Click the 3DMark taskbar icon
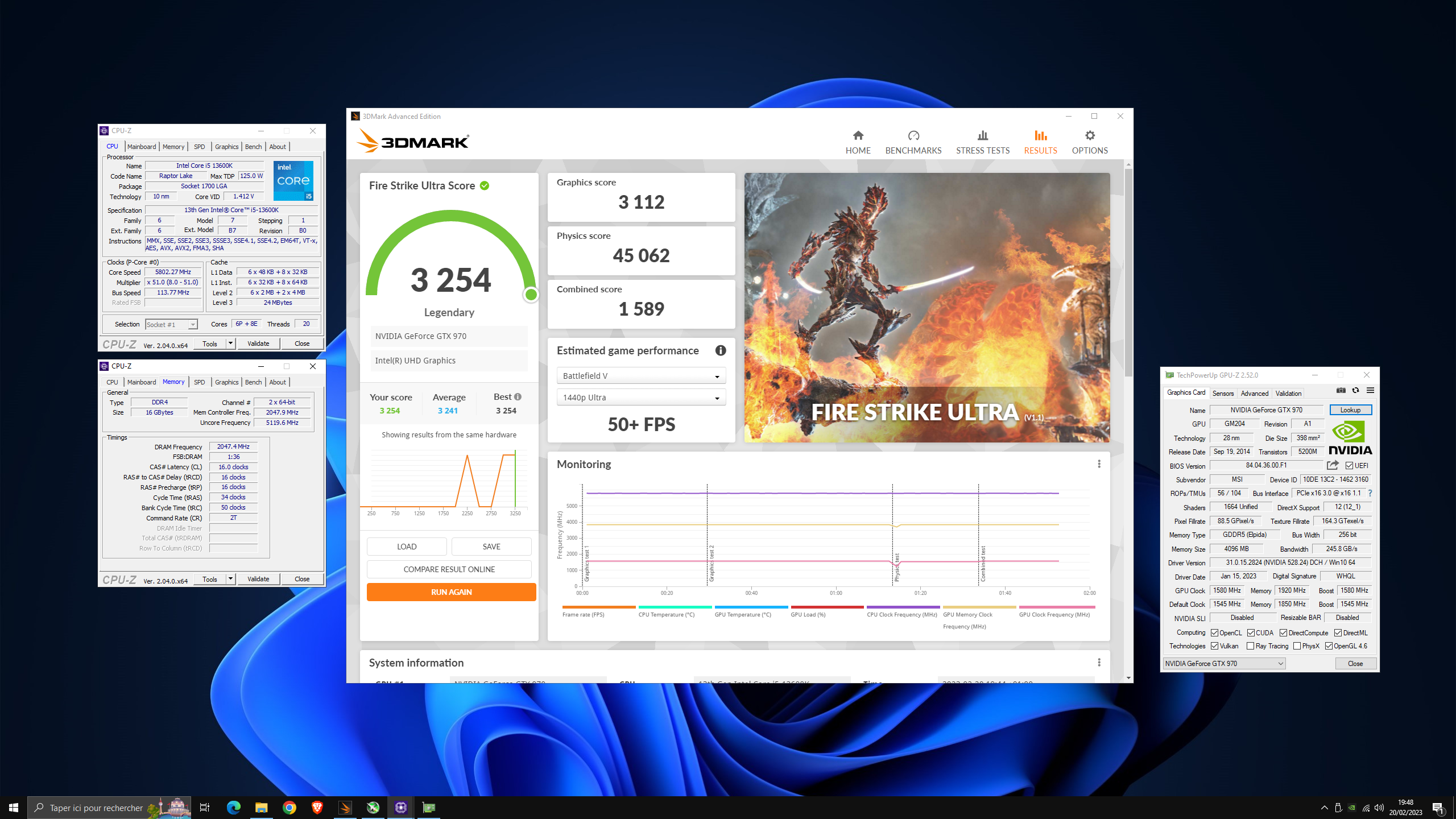This screenshot has width=1456, height=819. coord(345,808)
